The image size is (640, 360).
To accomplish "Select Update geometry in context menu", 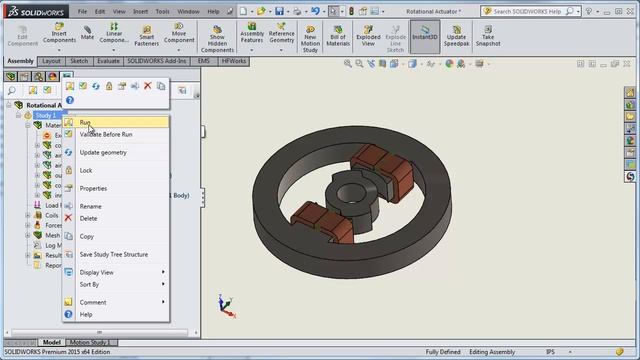I will 116,152.
